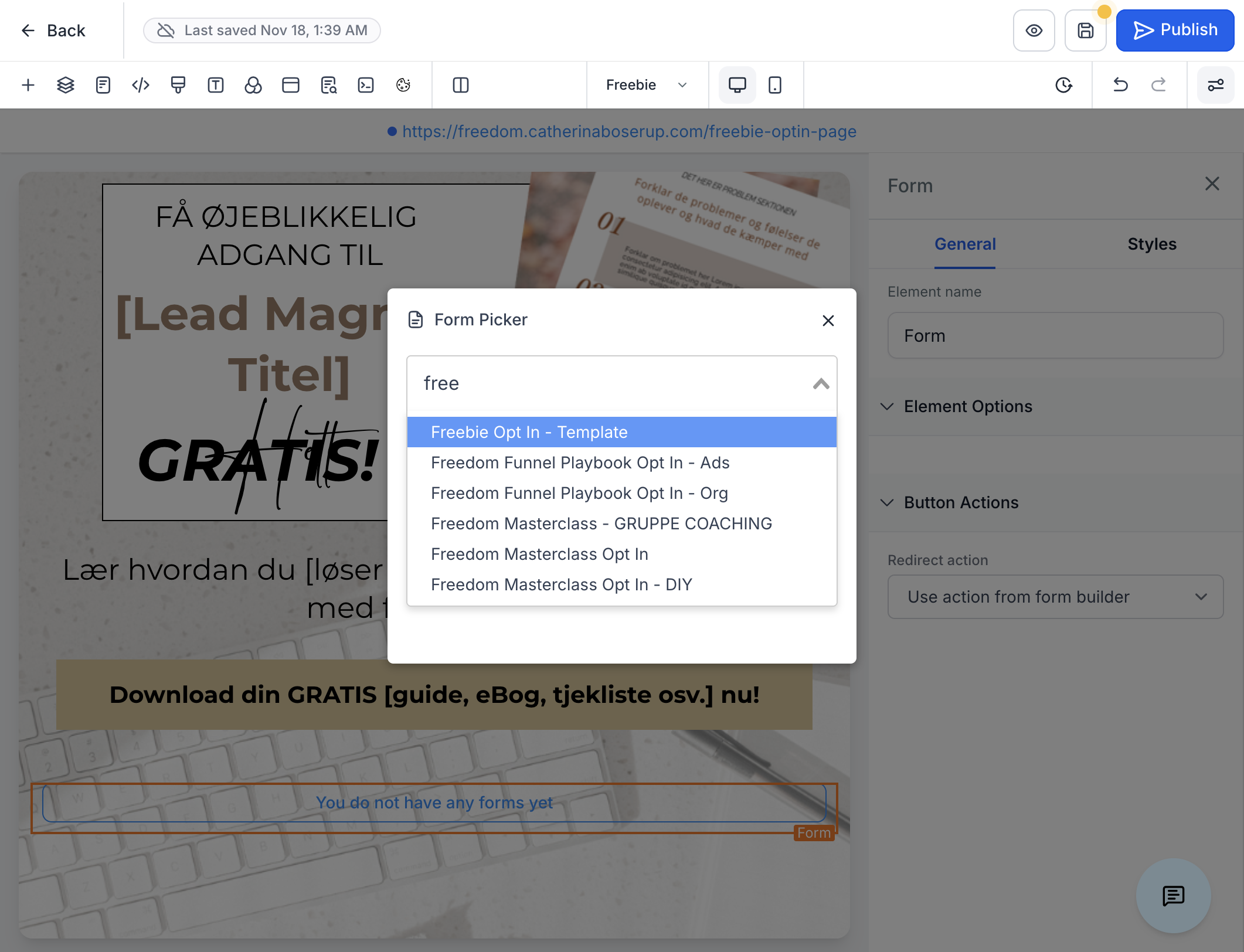Click the cookie consent icon
This screenshot has height=952, width=1244.
(403, 85)
